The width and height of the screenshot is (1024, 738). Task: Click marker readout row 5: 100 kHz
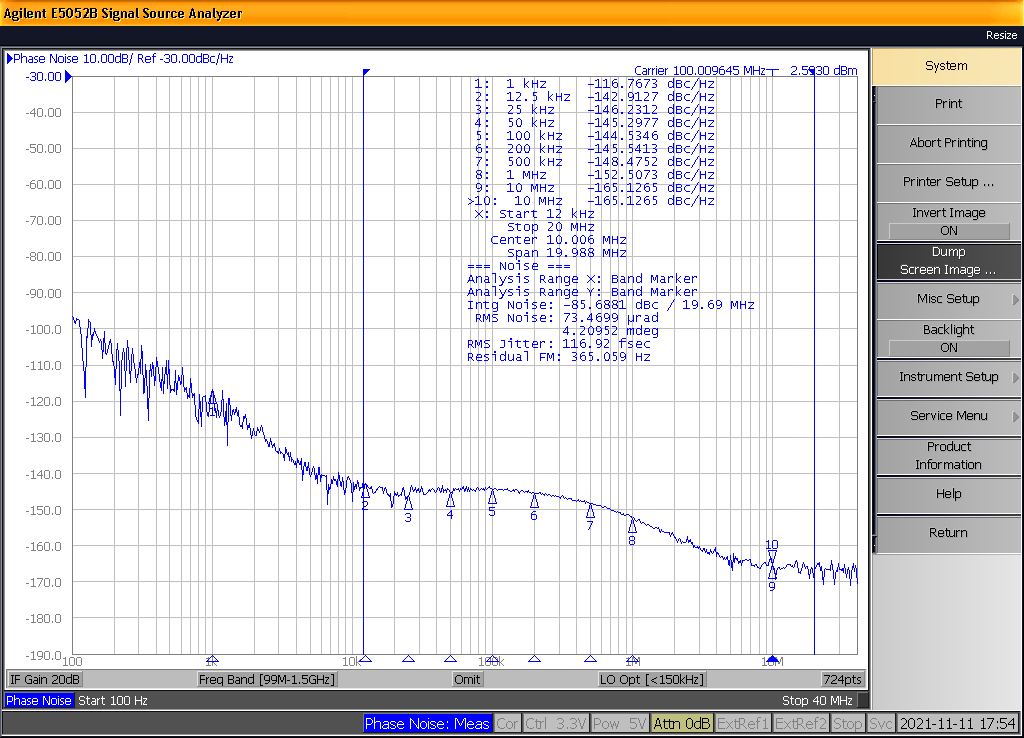[594, 136]
